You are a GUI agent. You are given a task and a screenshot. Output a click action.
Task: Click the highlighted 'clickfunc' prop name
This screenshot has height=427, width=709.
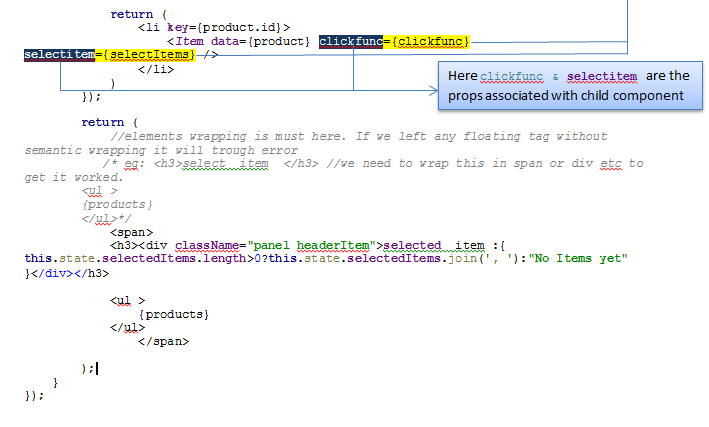coord(351,42)
